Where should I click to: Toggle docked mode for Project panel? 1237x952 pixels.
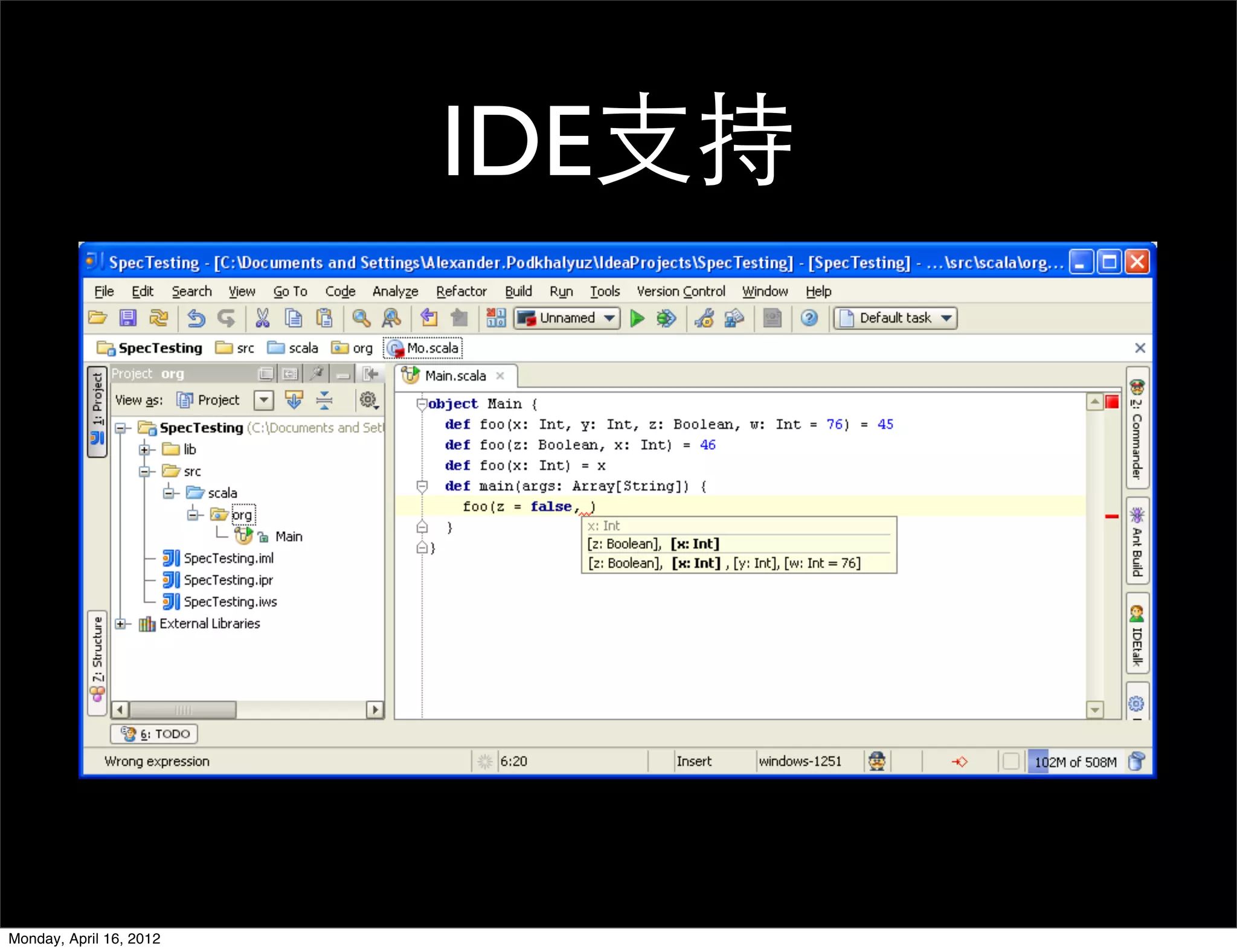point(290,374)
